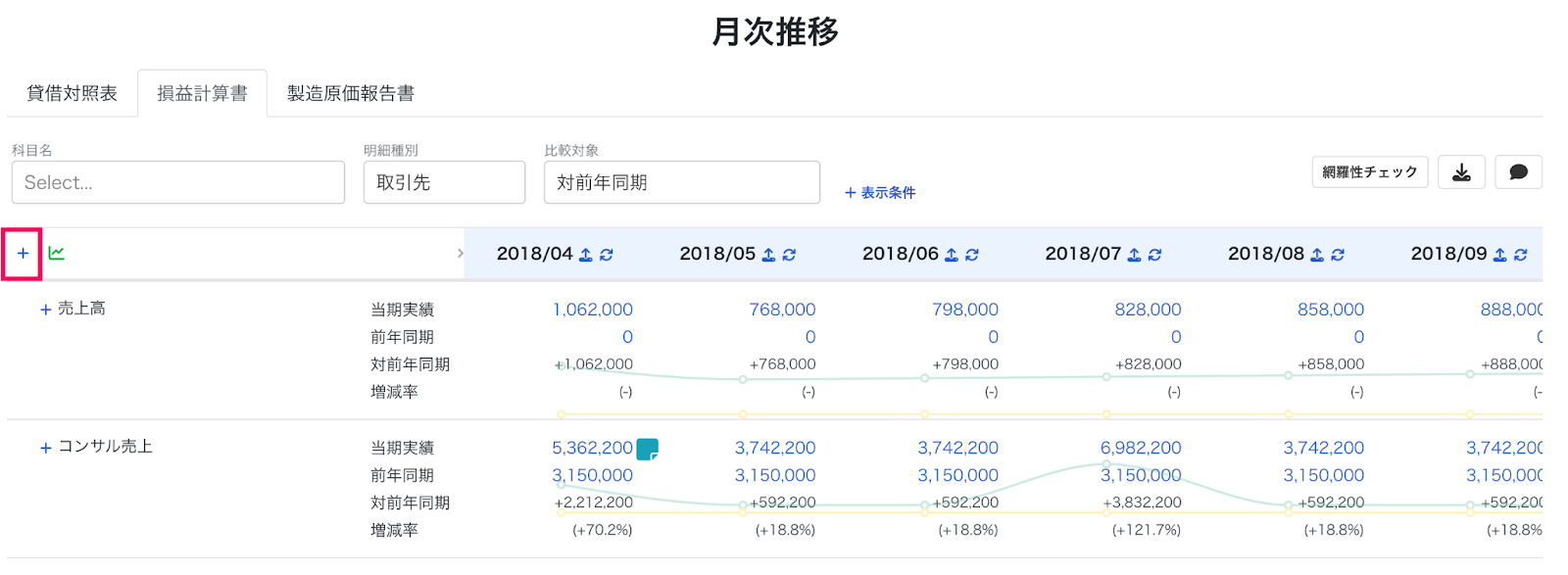Open the 明細種別 取引先 dropdown
Screen dimensions: 1568x575
coord(444,182)
